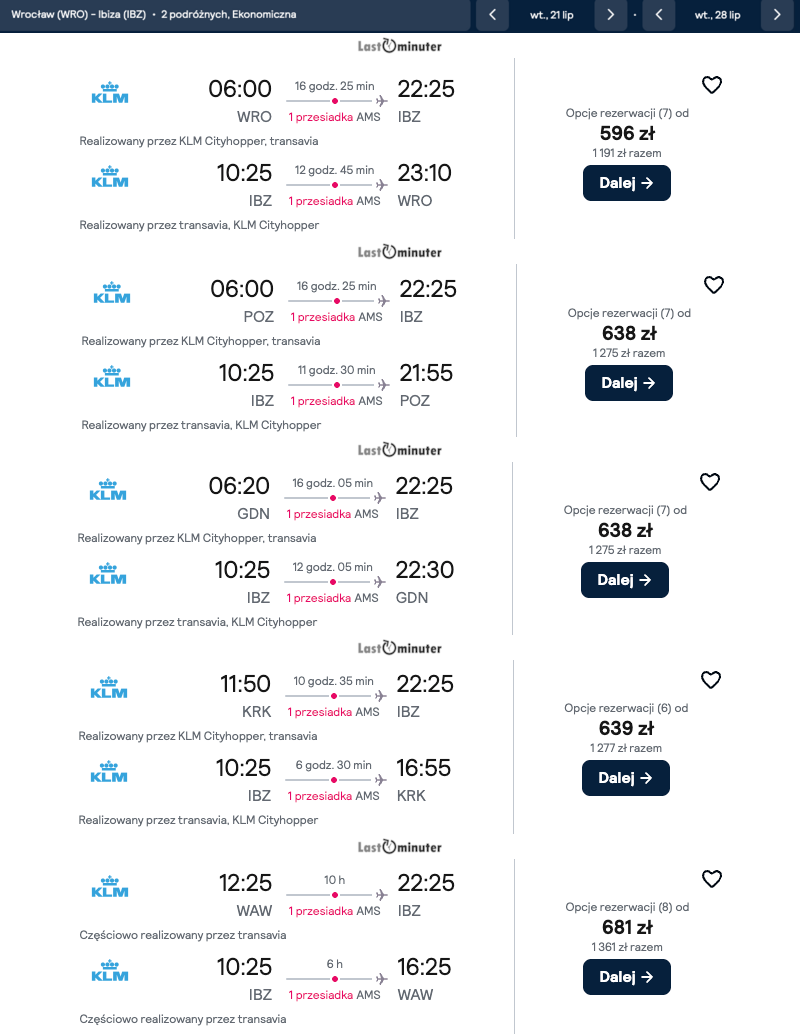Go to next return date after 28 lip

pyautogui.click(x=777, y=15)
